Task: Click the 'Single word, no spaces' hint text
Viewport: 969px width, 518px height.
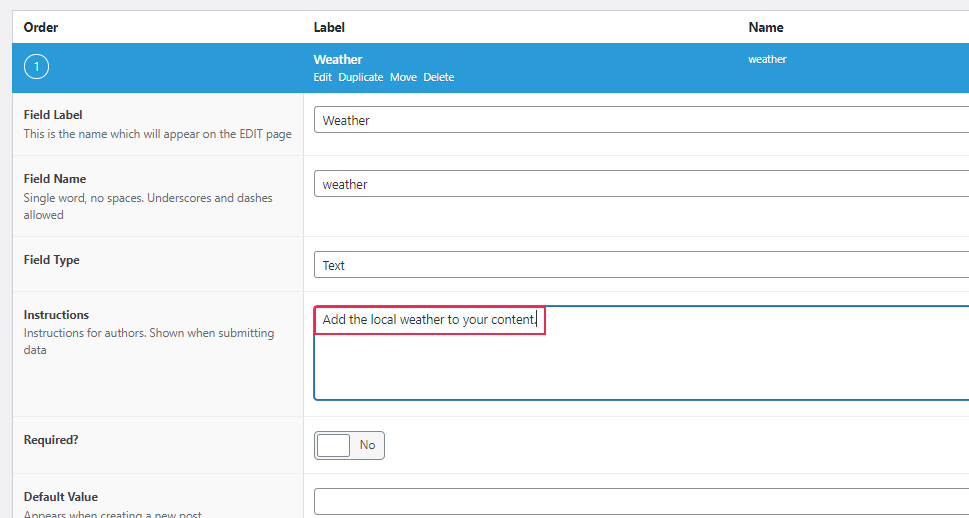Action: 148,206
